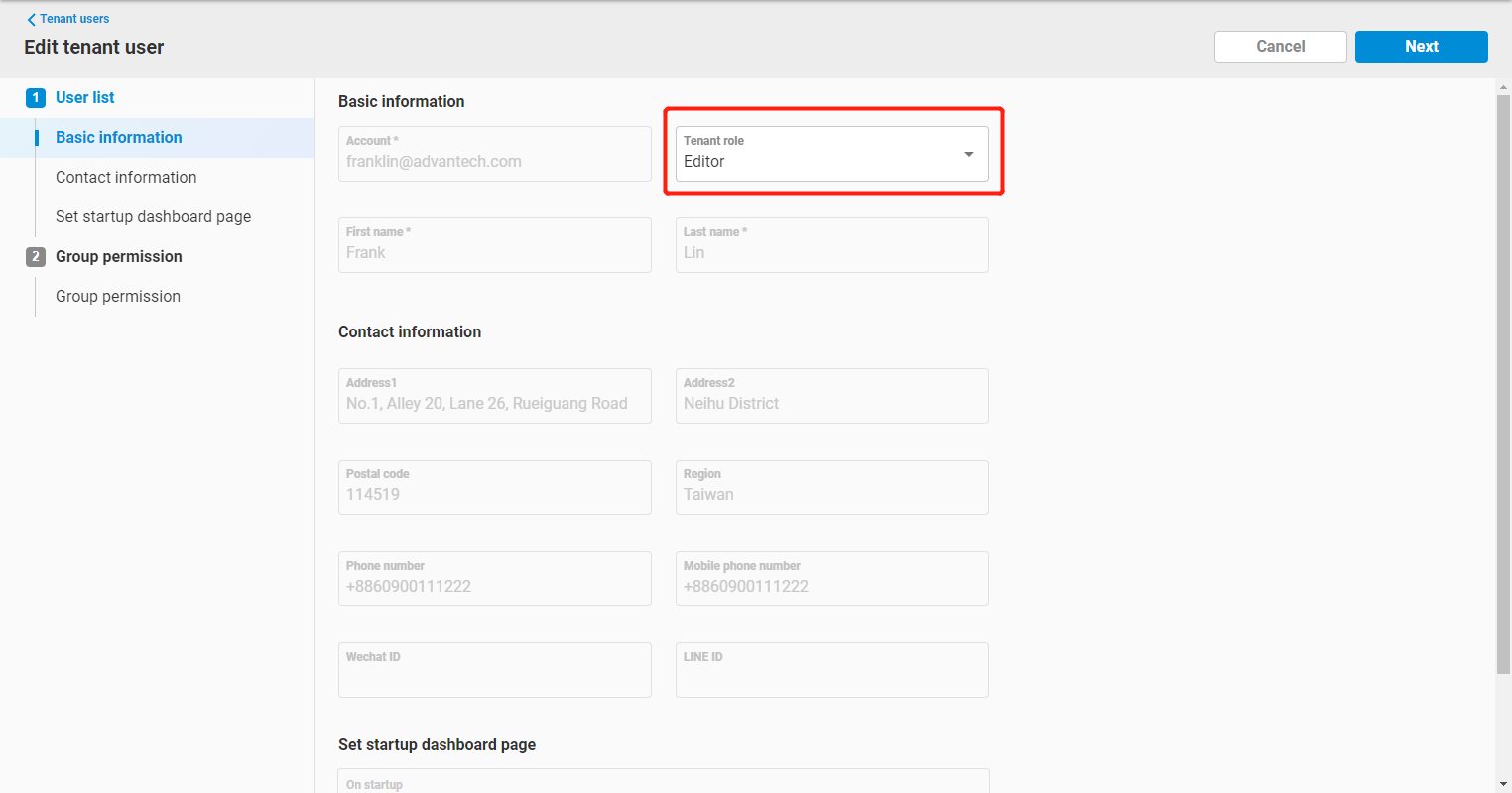The width and height of the screenshot is (1512, 793).
Task: Click the Last name field
Action: [x=831, y=245]
